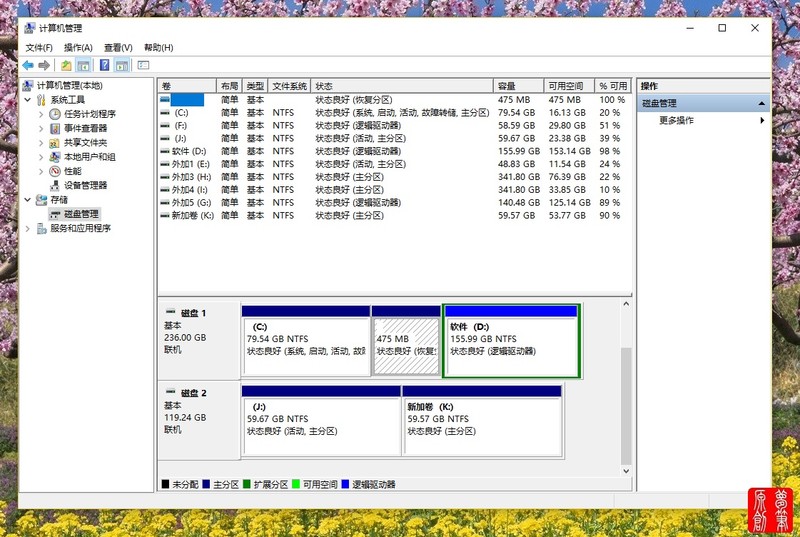Sort by the 布局 column header
Screen dimensions: 800x537
(230, 86)
